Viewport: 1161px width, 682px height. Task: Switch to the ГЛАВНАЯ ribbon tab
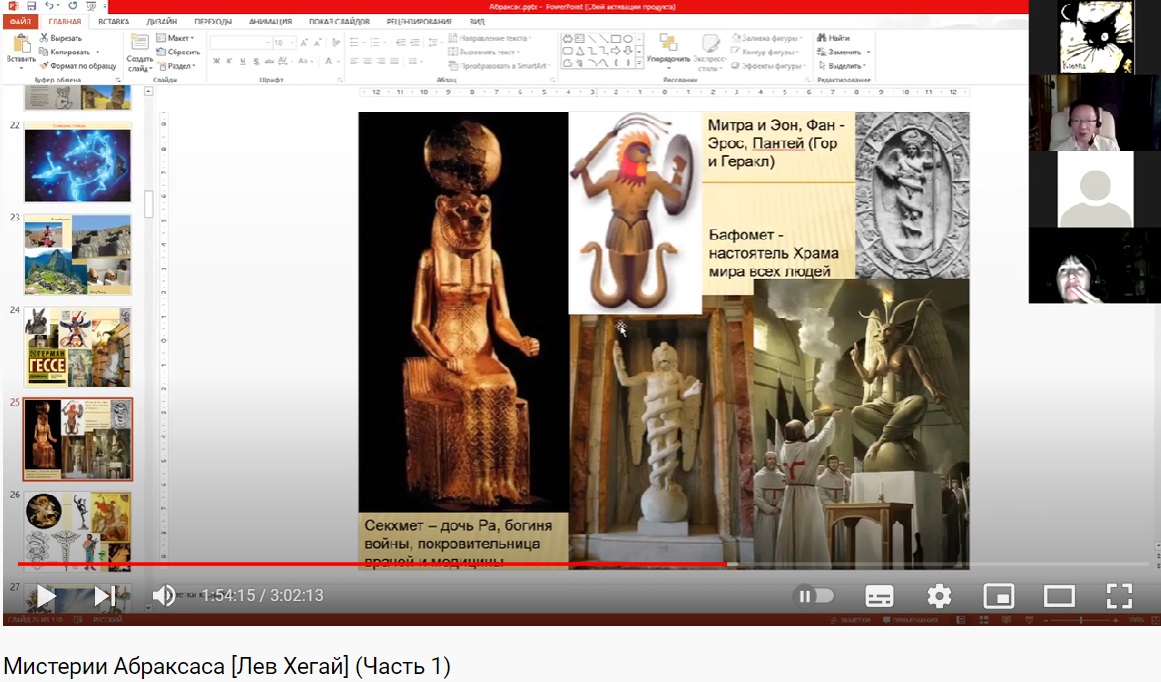pyautogui.click(x=65, y=21)
